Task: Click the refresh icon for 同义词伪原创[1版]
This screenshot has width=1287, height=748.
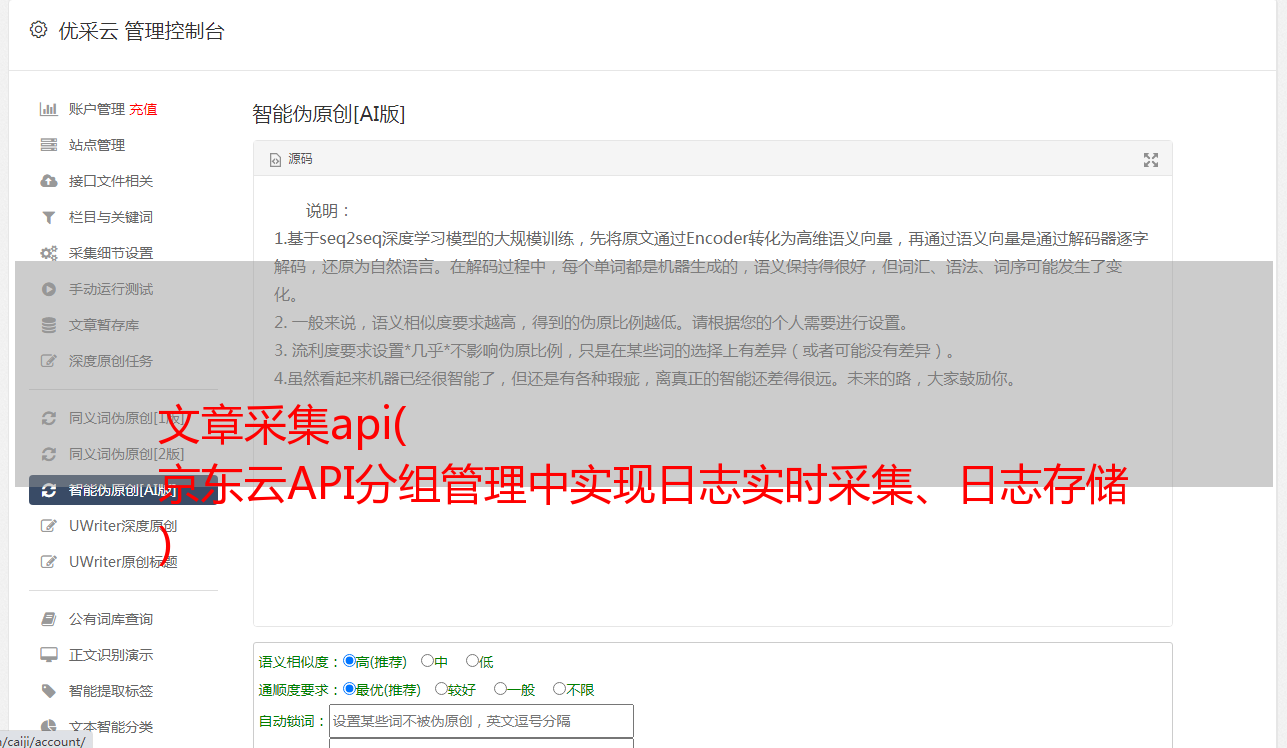Action: (48, 418)
